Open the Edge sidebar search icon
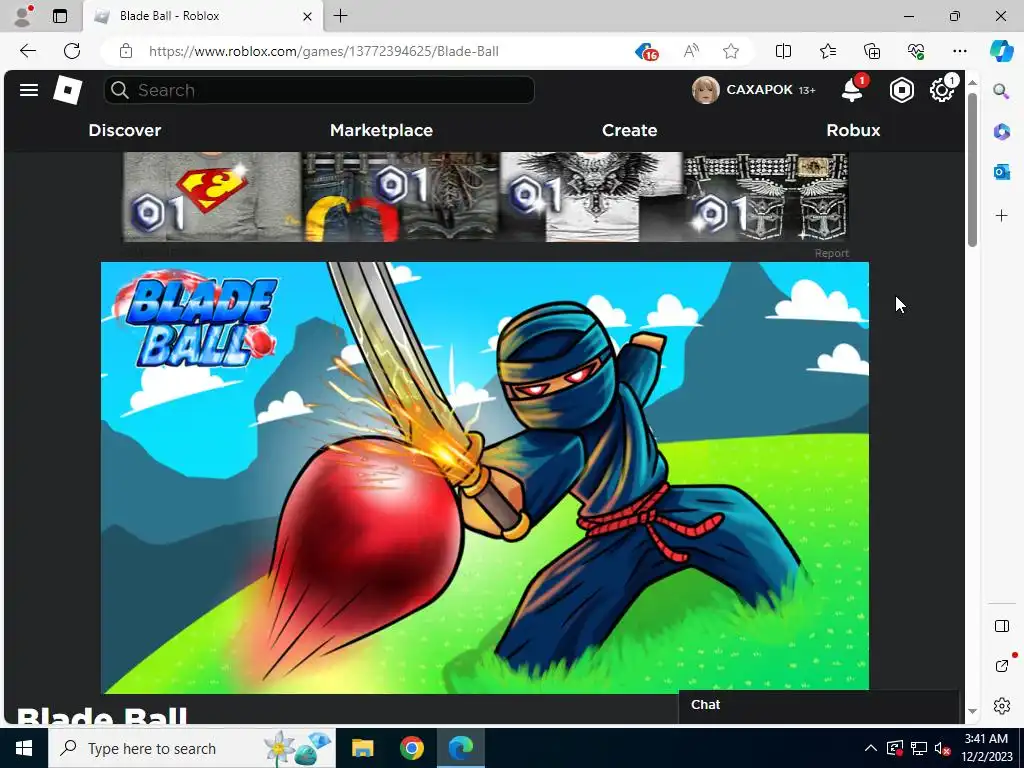 coord(1001,91)
